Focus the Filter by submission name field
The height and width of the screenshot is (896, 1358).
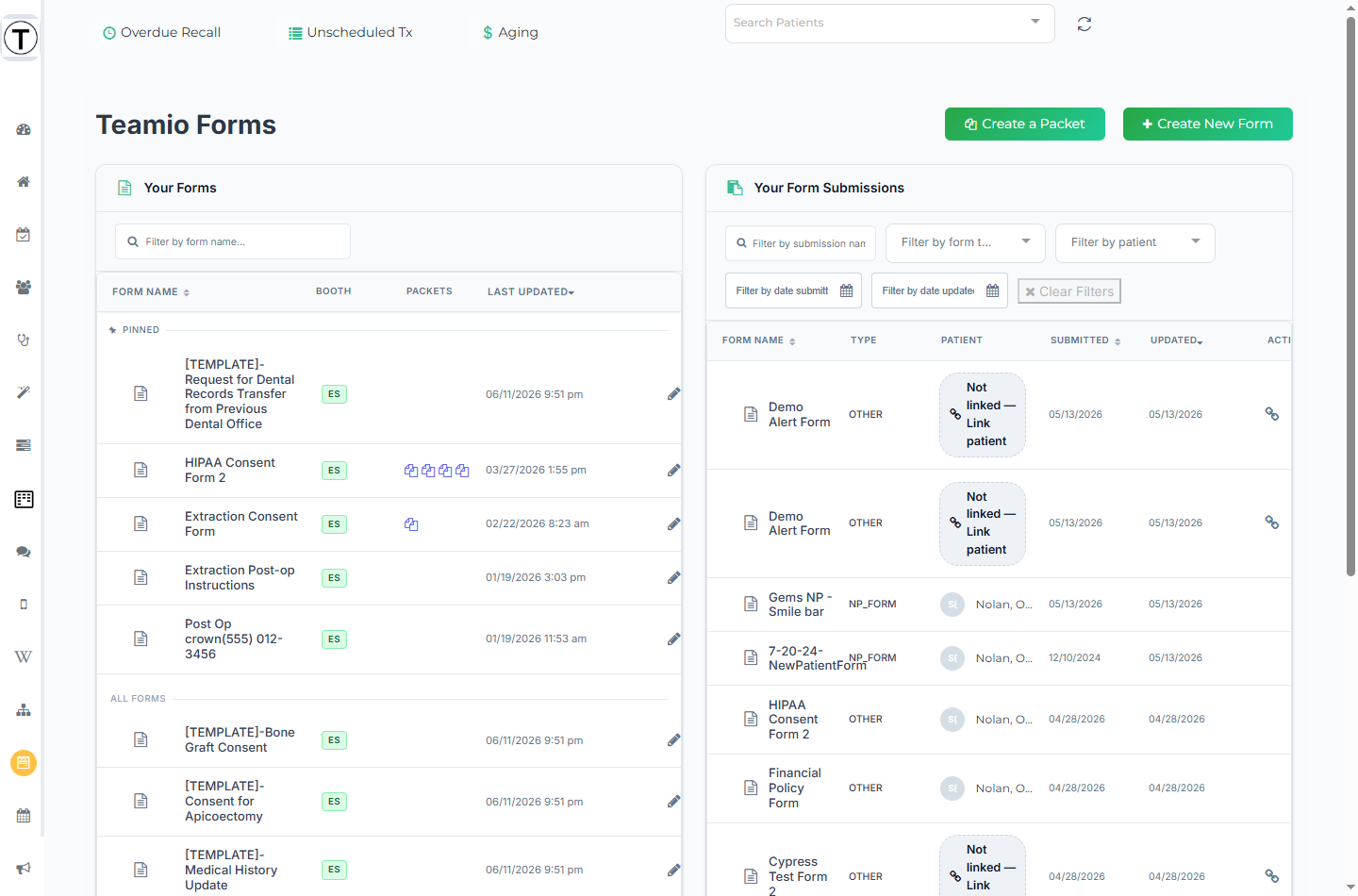pos(801,243)
